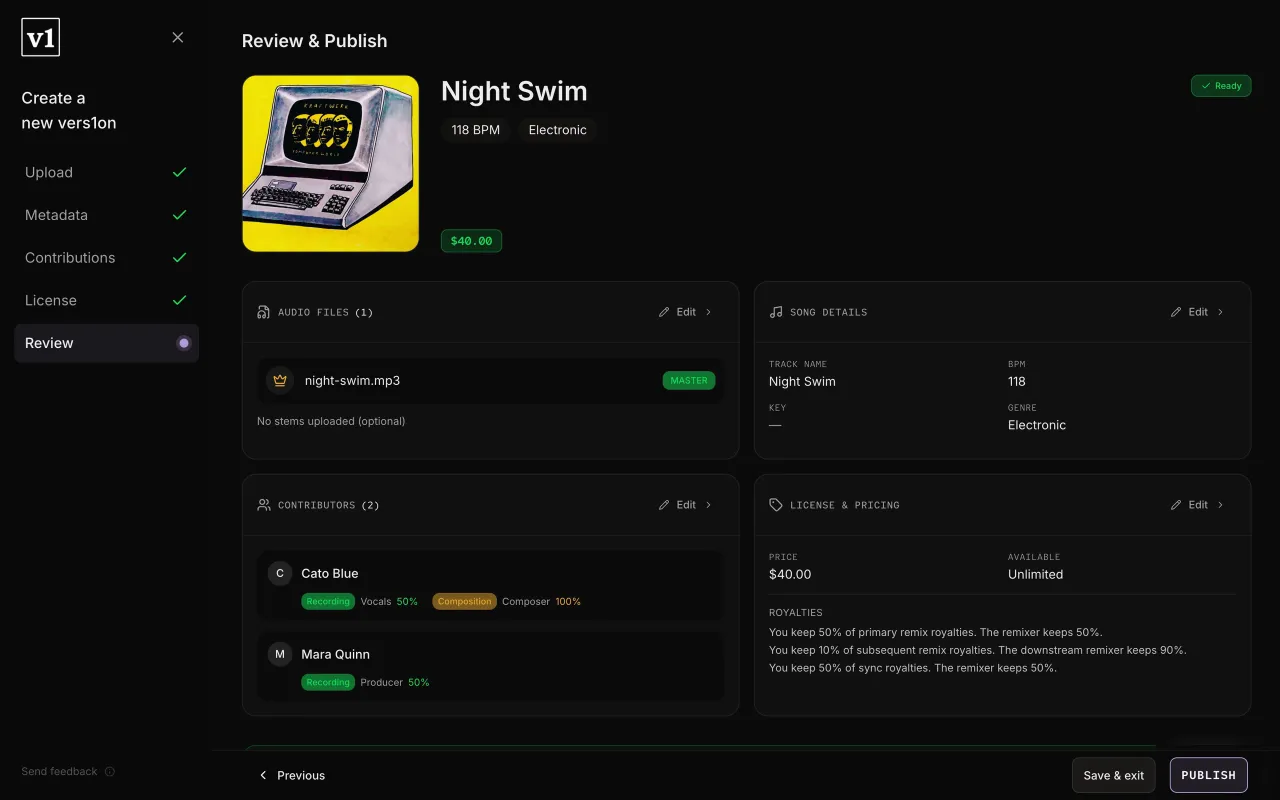
Task: Click Cato Blue's Recording tag
Action: (x=328, y=602)
